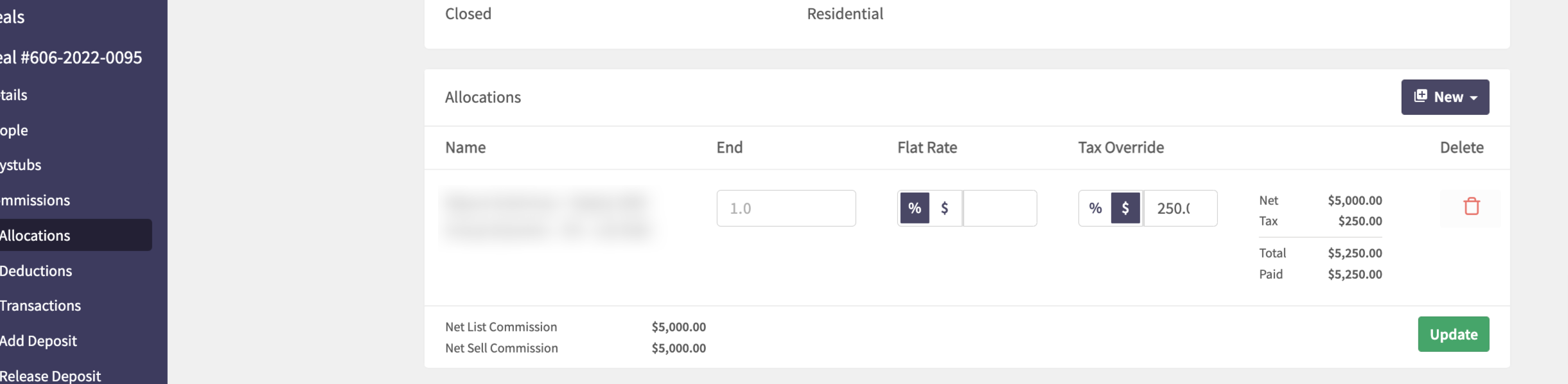Click the Deal #606-2022-0095 sidebar link

click(x=71, y=58)
